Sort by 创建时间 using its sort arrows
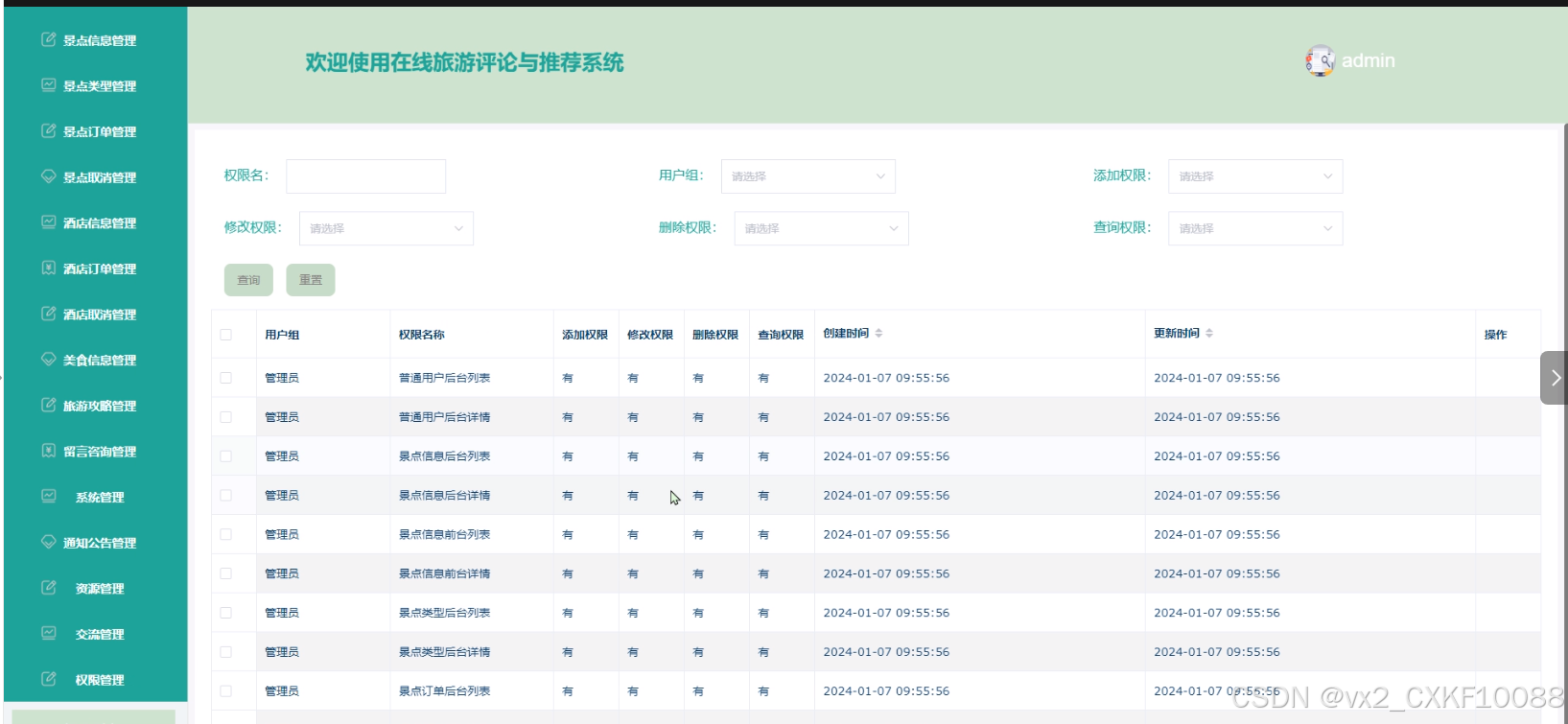1568x724 pixels. (878, 333)
